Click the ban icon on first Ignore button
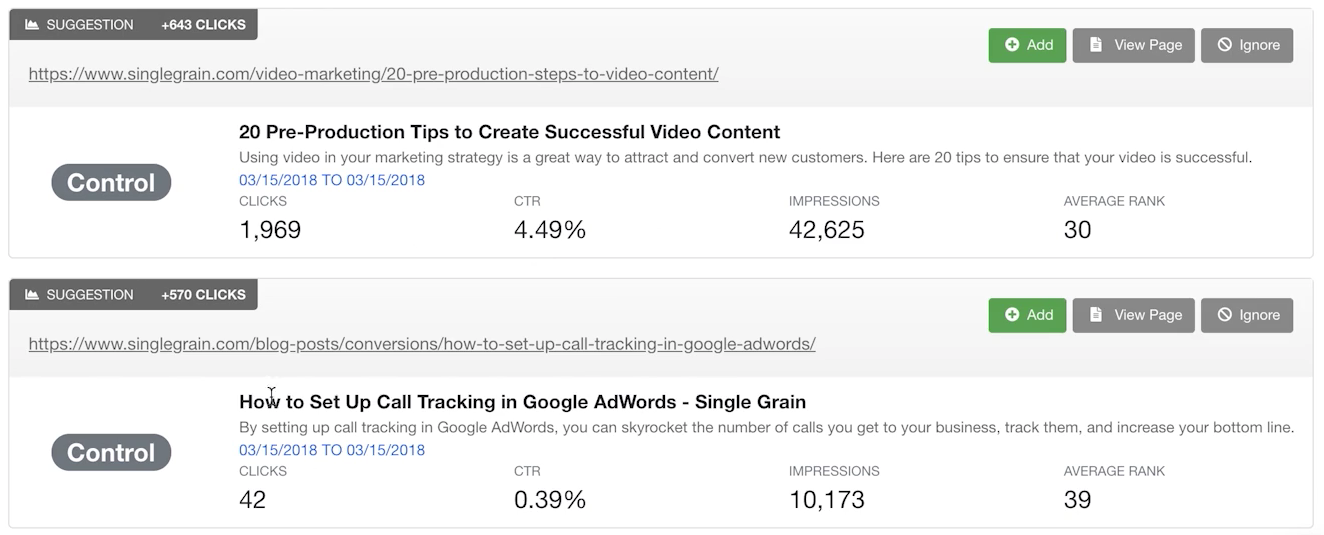The width and height of the screenshot is (1324, 535). coord(1224,45)
